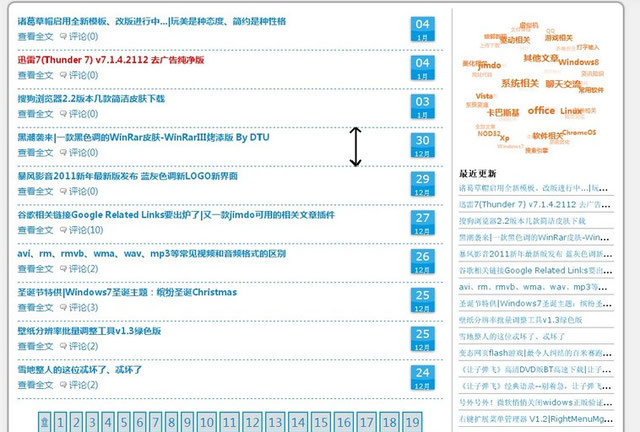Go to page 18 in pagination
Viewport: 640px width, 432px height.
(x=389, y=422)
